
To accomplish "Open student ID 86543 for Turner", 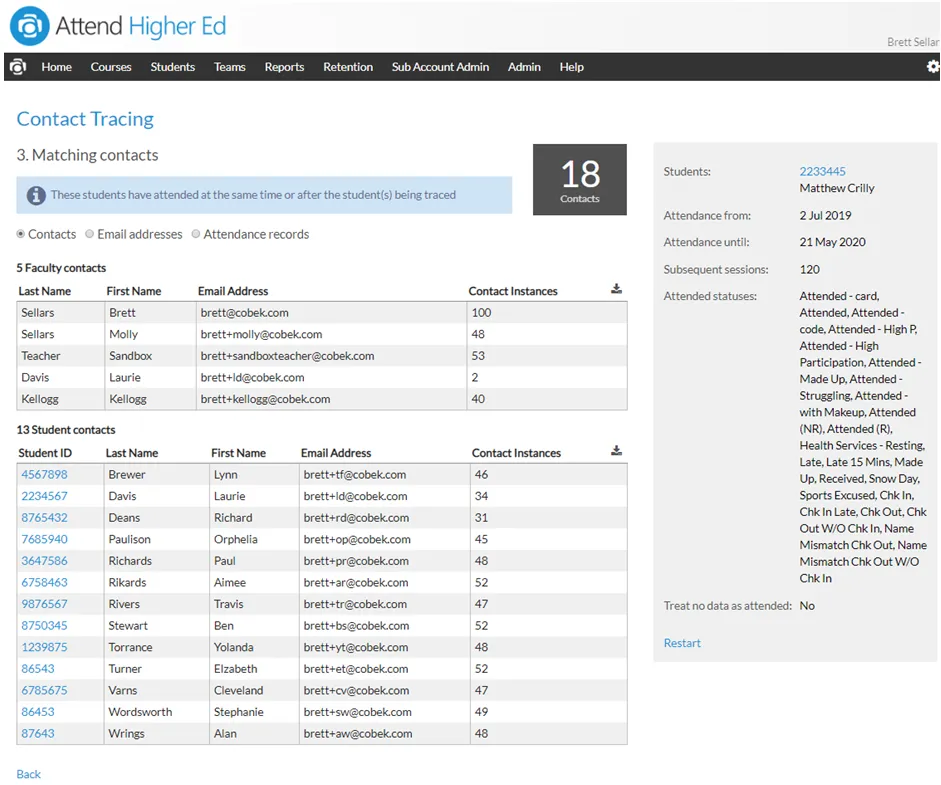I will [x=38, y=669].
